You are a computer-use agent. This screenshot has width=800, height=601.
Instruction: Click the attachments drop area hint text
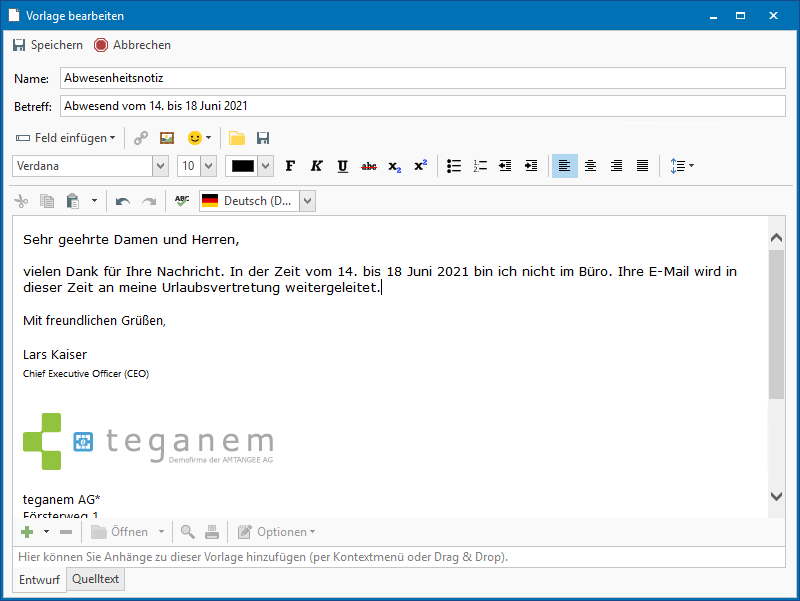[263, 557]
